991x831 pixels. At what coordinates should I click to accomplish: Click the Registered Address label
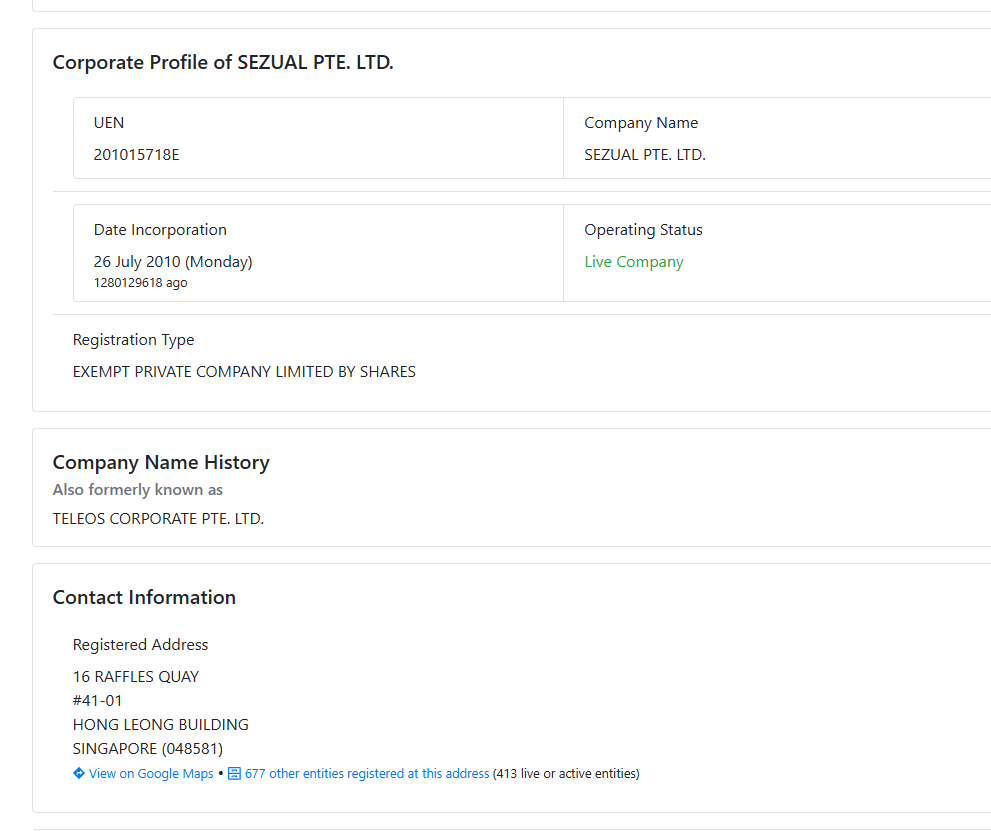[140, 645]
